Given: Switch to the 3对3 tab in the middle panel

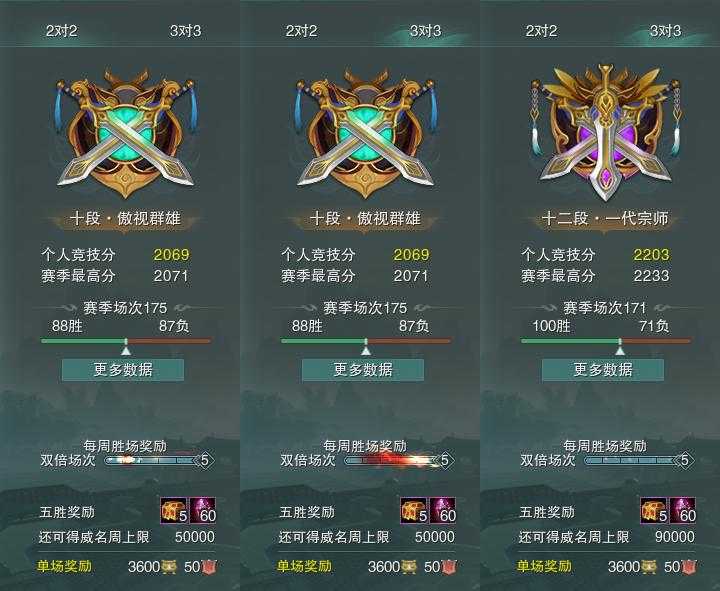Looking at the screenshot, I should (426, 31).
